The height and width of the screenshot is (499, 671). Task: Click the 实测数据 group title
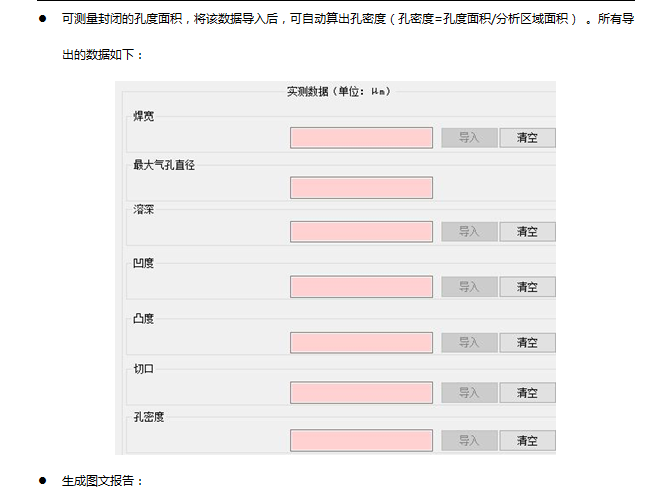[x=337, y=92]
